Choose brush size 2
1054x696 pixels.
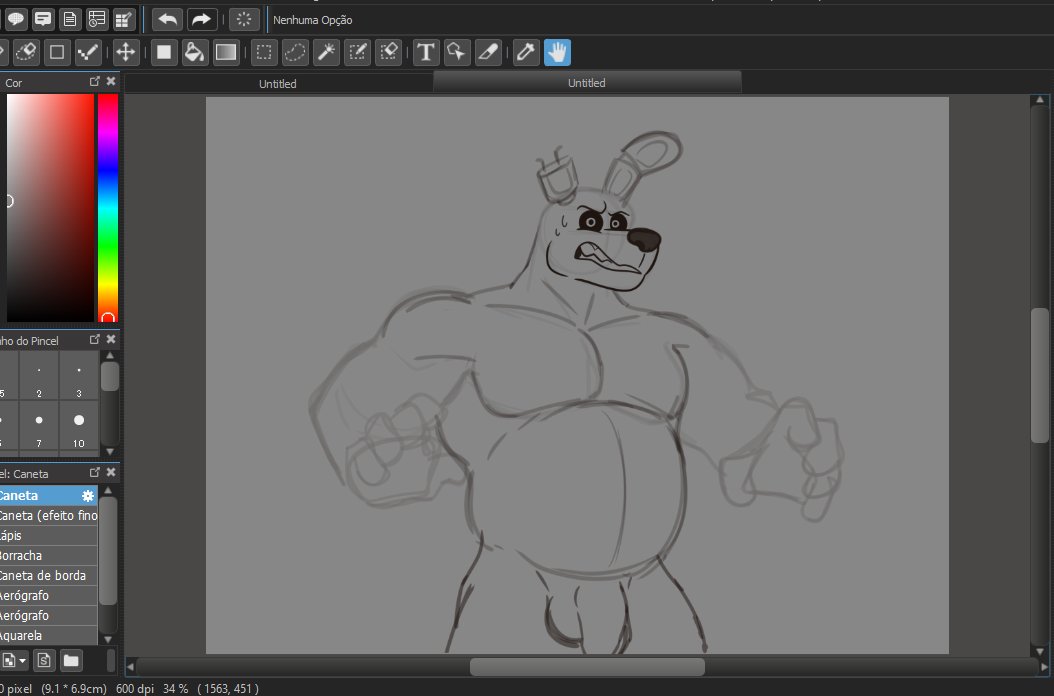39,376
